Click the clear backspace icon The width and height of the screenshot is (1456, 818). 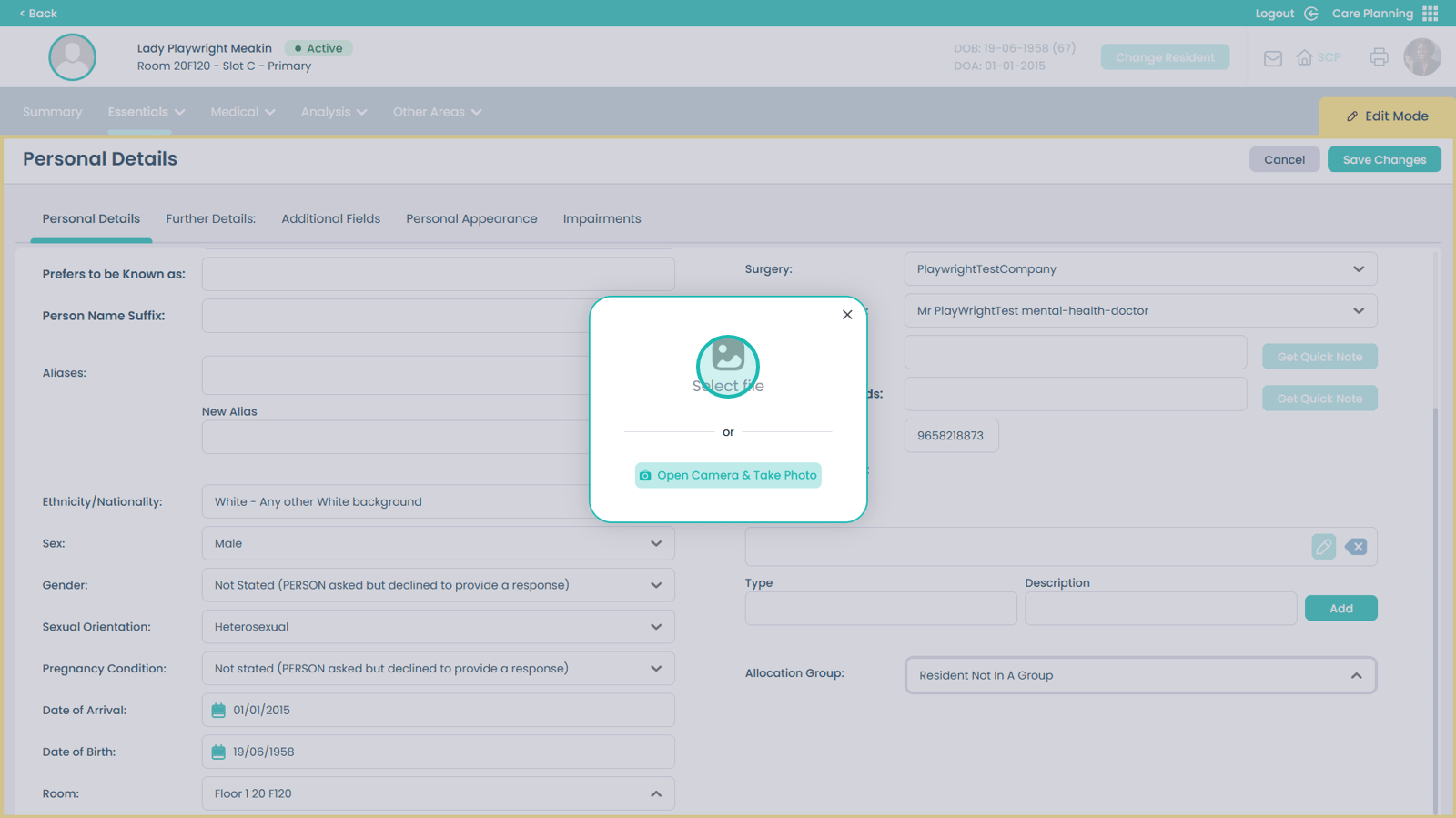[1356, 547]
